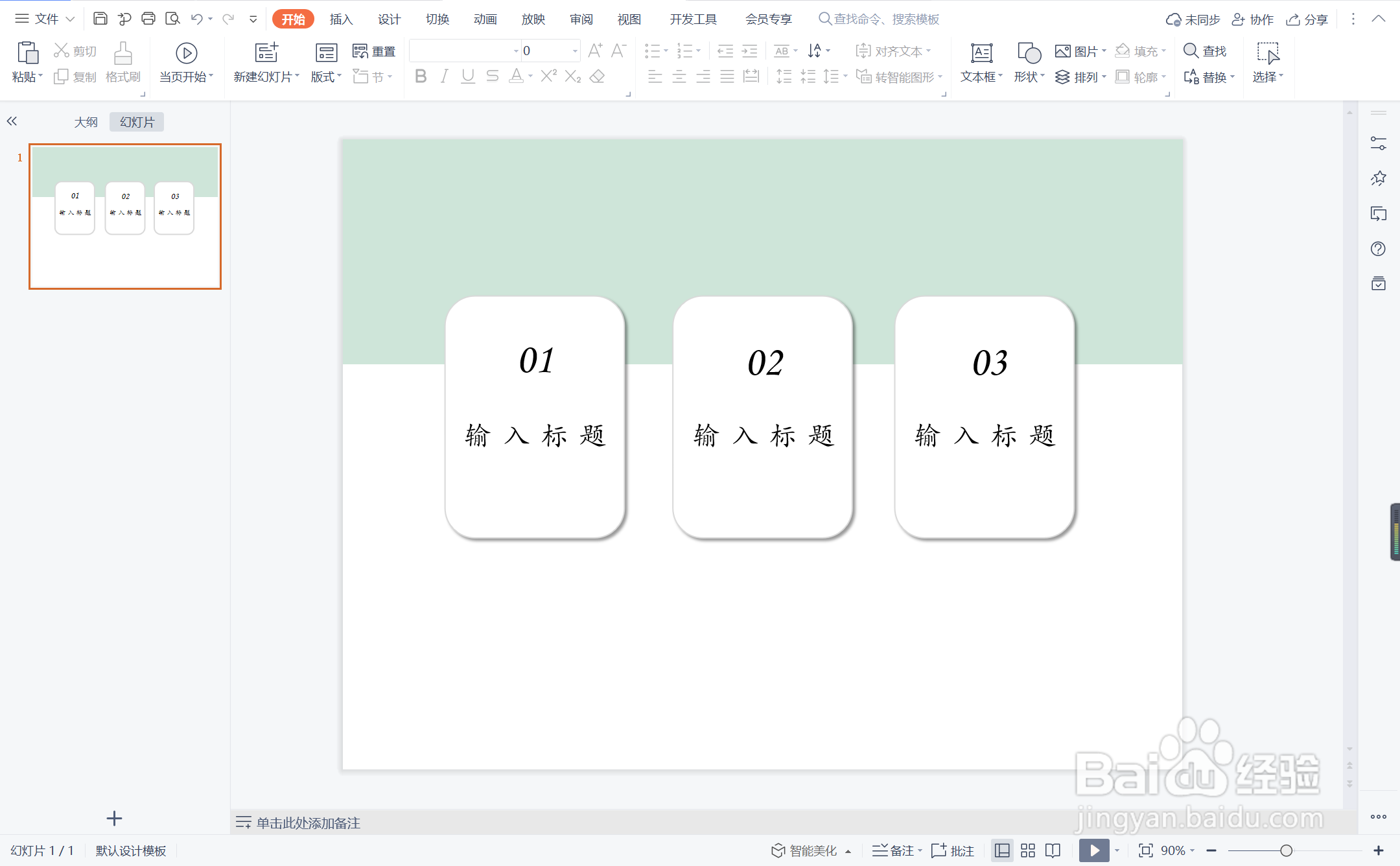1400x866 pixels.
Task: Increase indent level icon
Action: (x=750, y=51)
